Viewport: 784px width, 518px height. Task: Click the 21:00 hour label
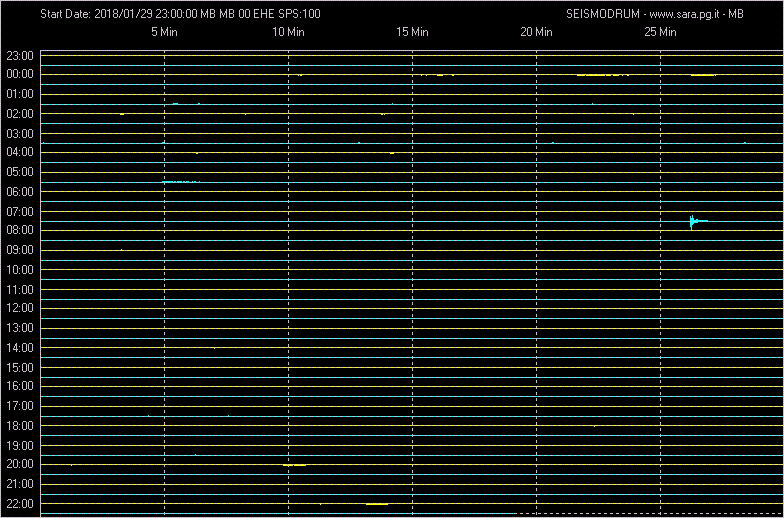click(20, 484)
